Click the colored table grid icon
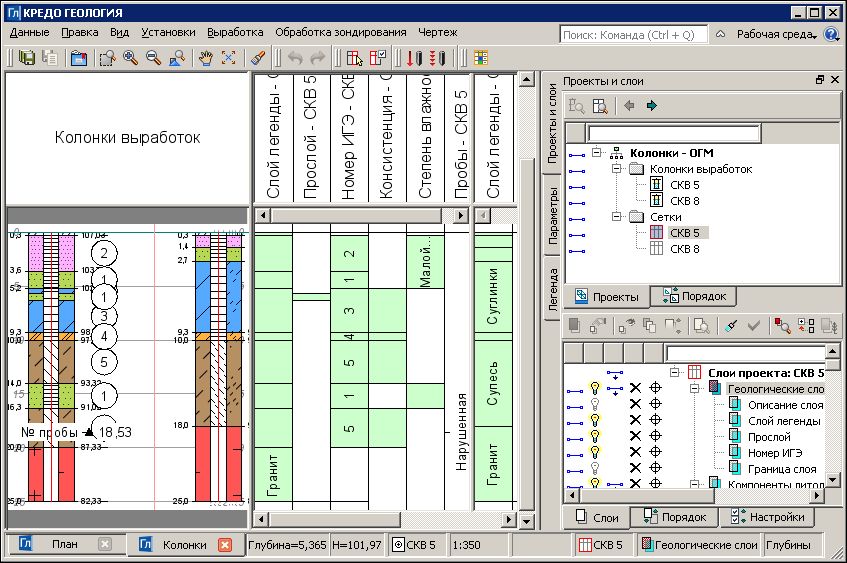The image size is (847, 563). 481,58
